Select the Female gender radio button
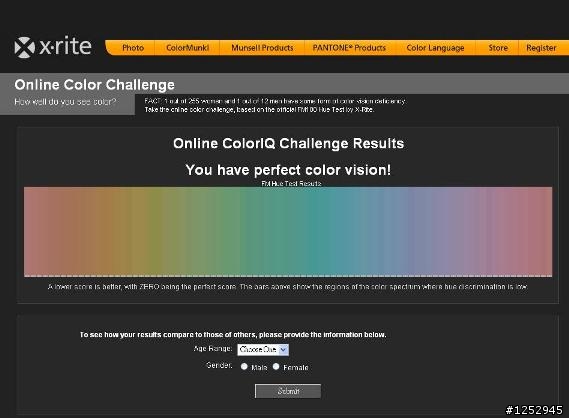This screenshot has width=569, height=418. click(x=276, y=366)
